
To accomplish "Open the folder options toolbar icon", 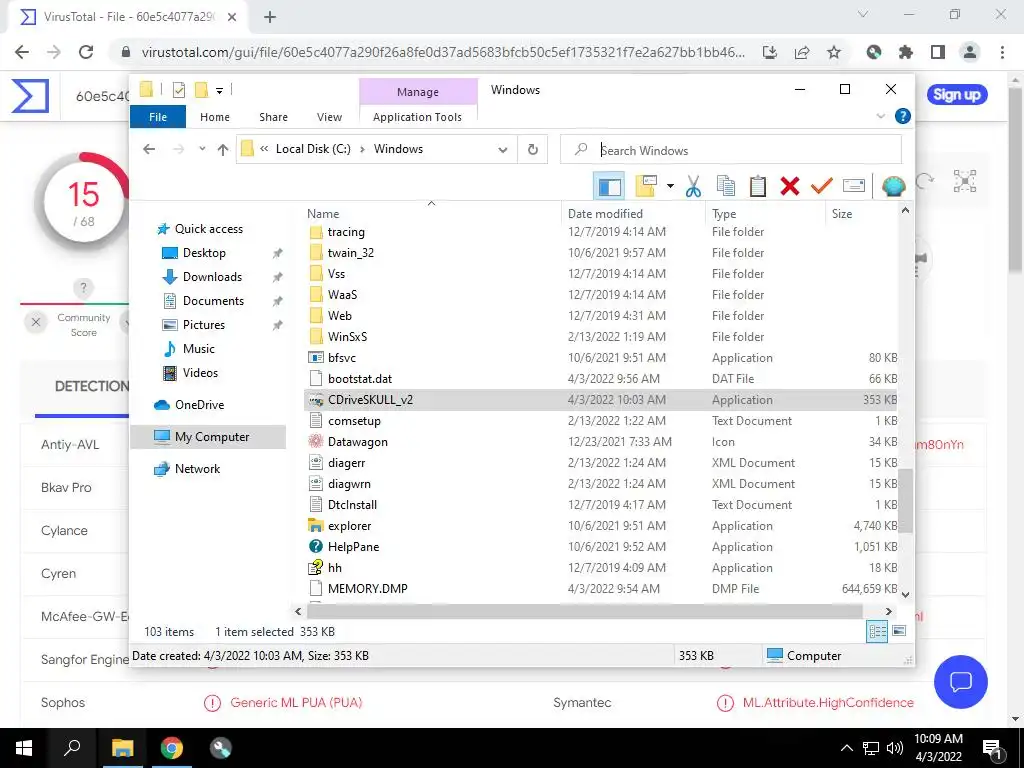I will click(x=646, y=186).
